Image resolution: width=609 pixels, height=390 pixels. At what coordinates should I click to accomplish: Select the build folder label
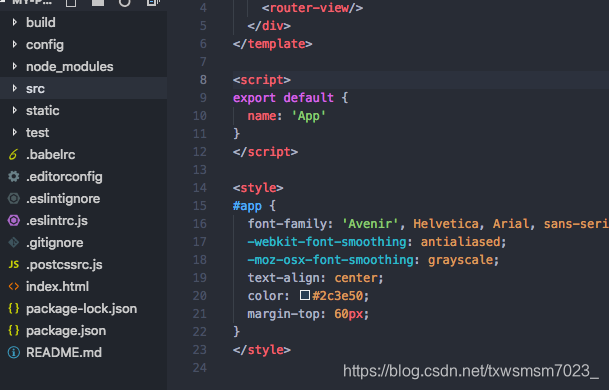(x=41, y=23)
